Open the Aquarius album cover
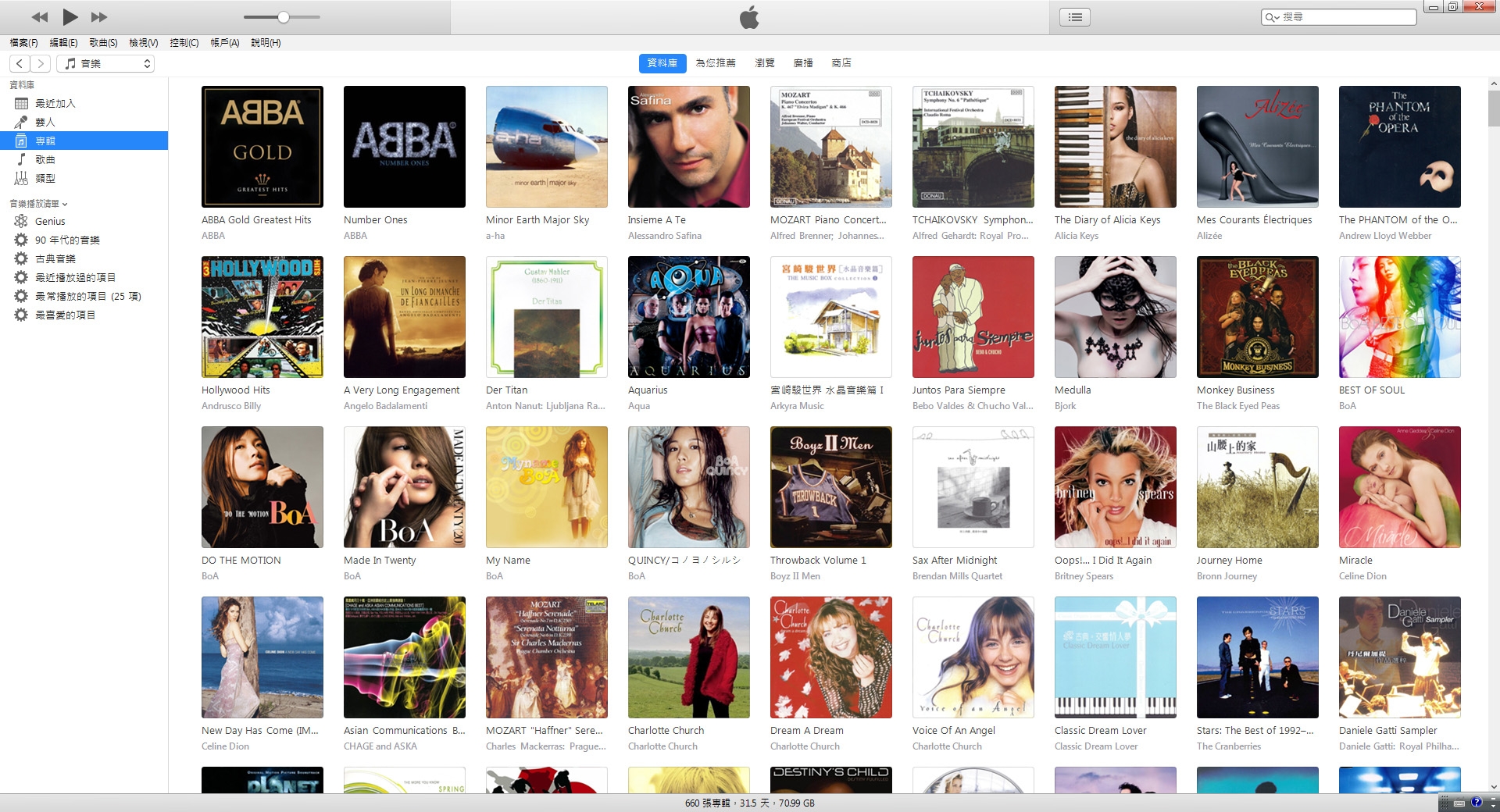 pos(689,317)
